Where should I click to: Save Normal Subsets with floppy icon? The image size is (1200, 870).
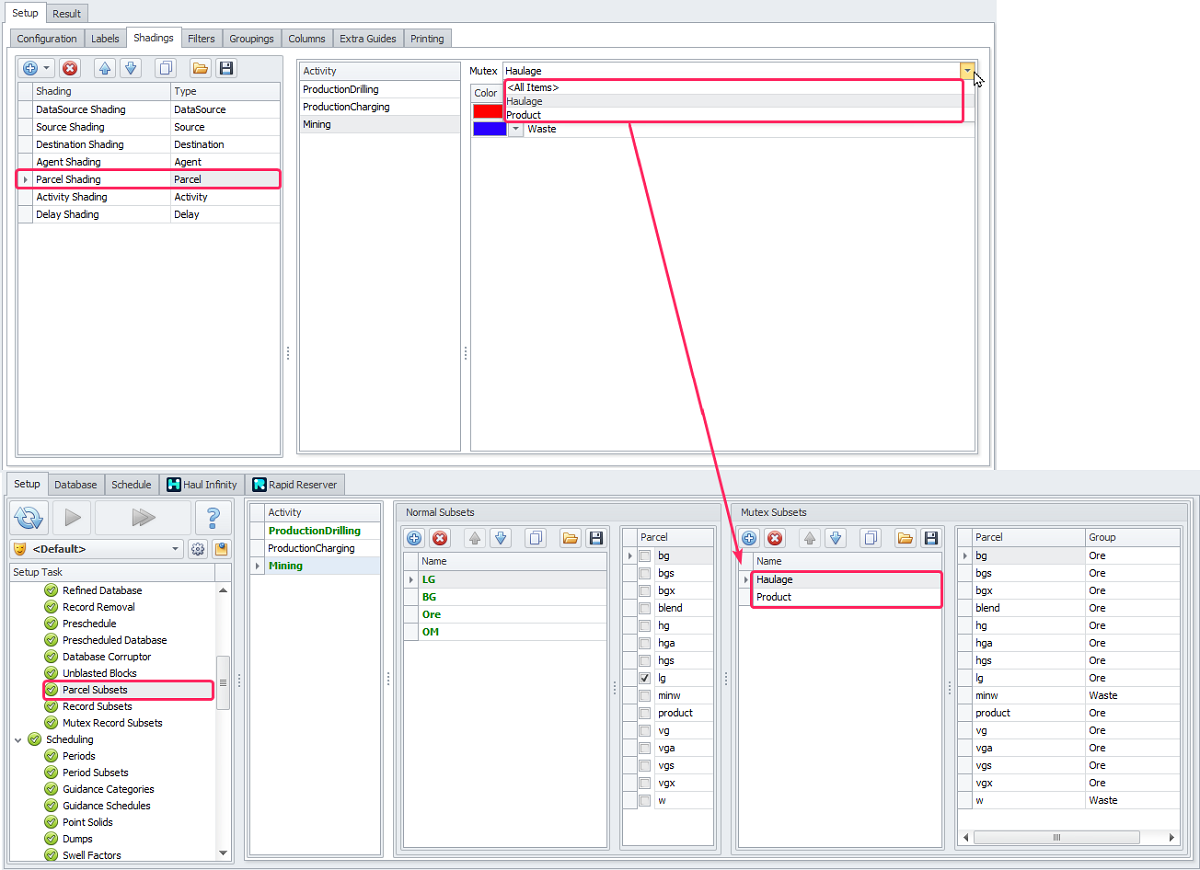[x=596, y=538]
